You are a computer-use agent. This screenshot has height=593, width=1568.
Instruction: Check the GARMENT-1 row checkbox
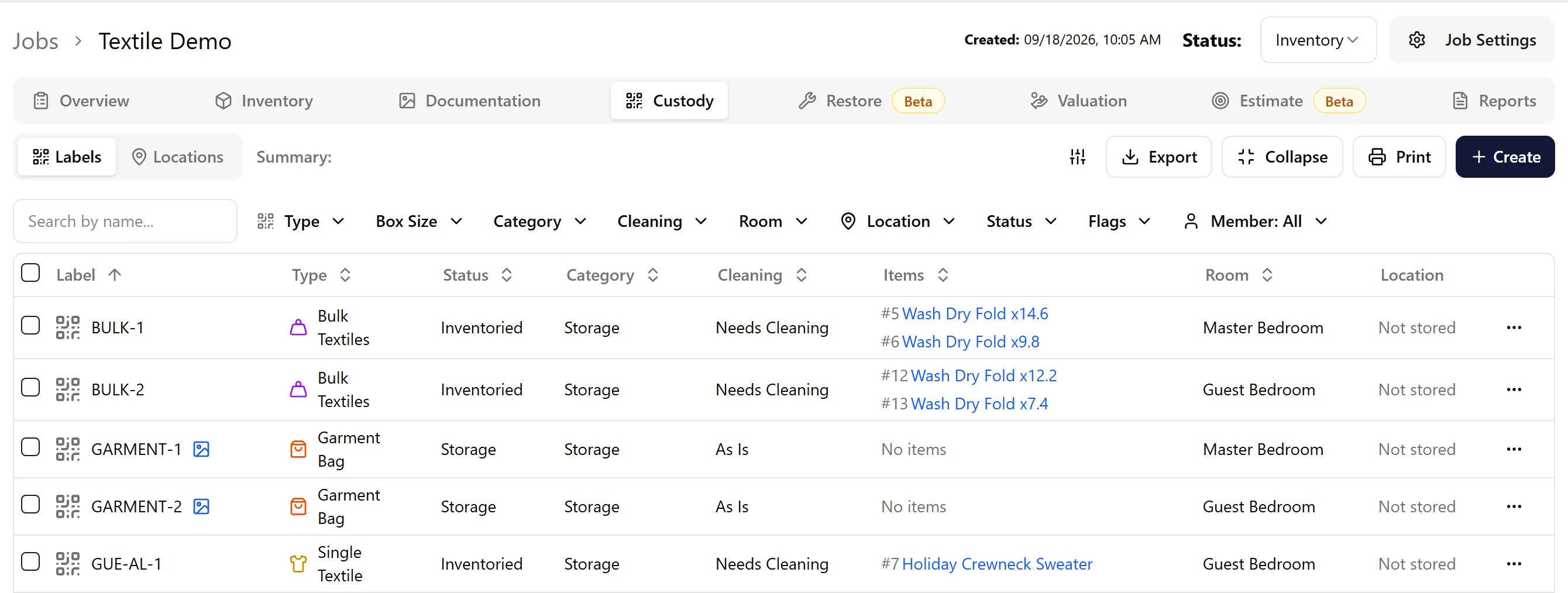tap(30, 447)
